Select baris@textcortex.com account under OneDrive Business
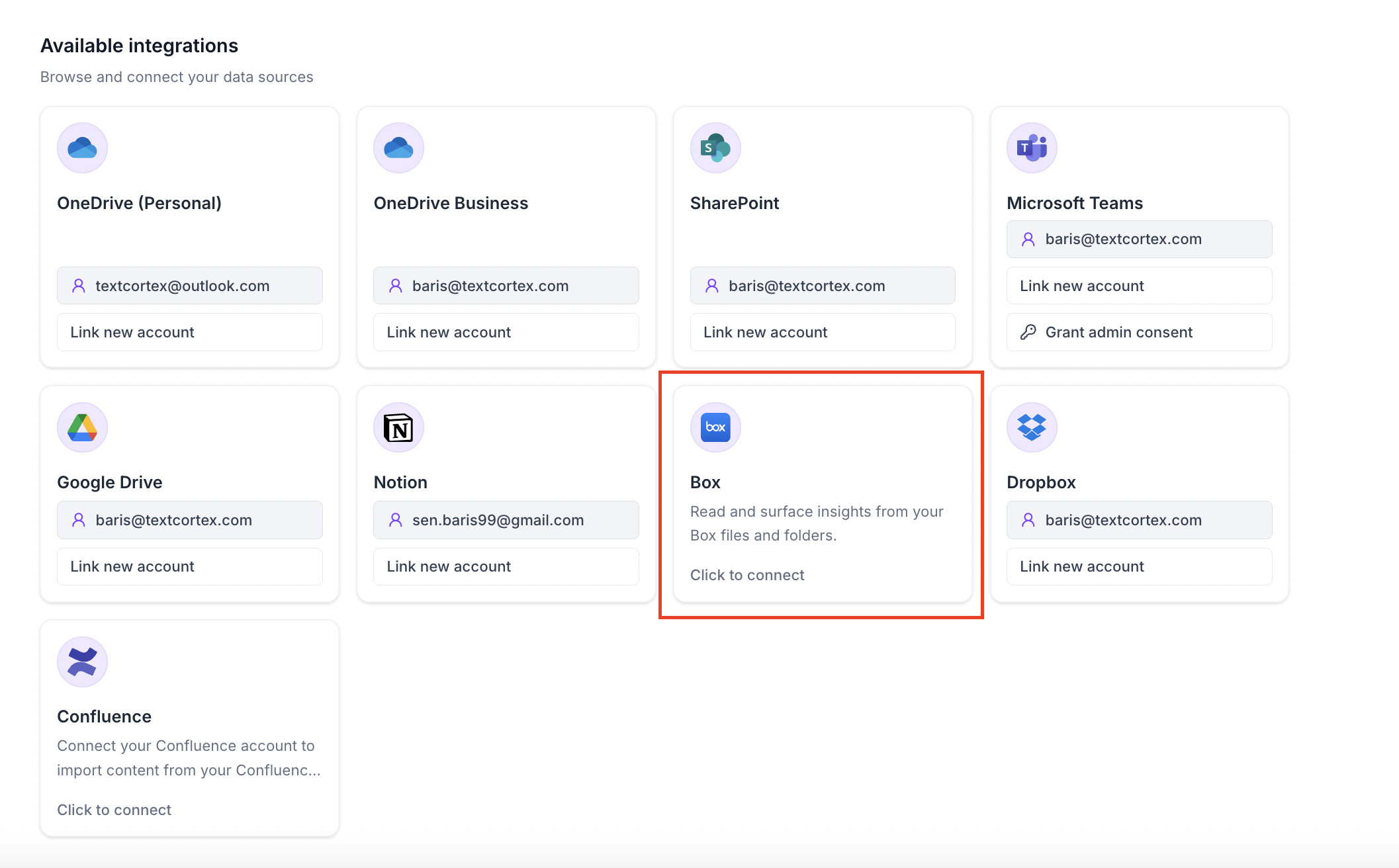Screen dimensions: 1399x868 coord(506,286)
